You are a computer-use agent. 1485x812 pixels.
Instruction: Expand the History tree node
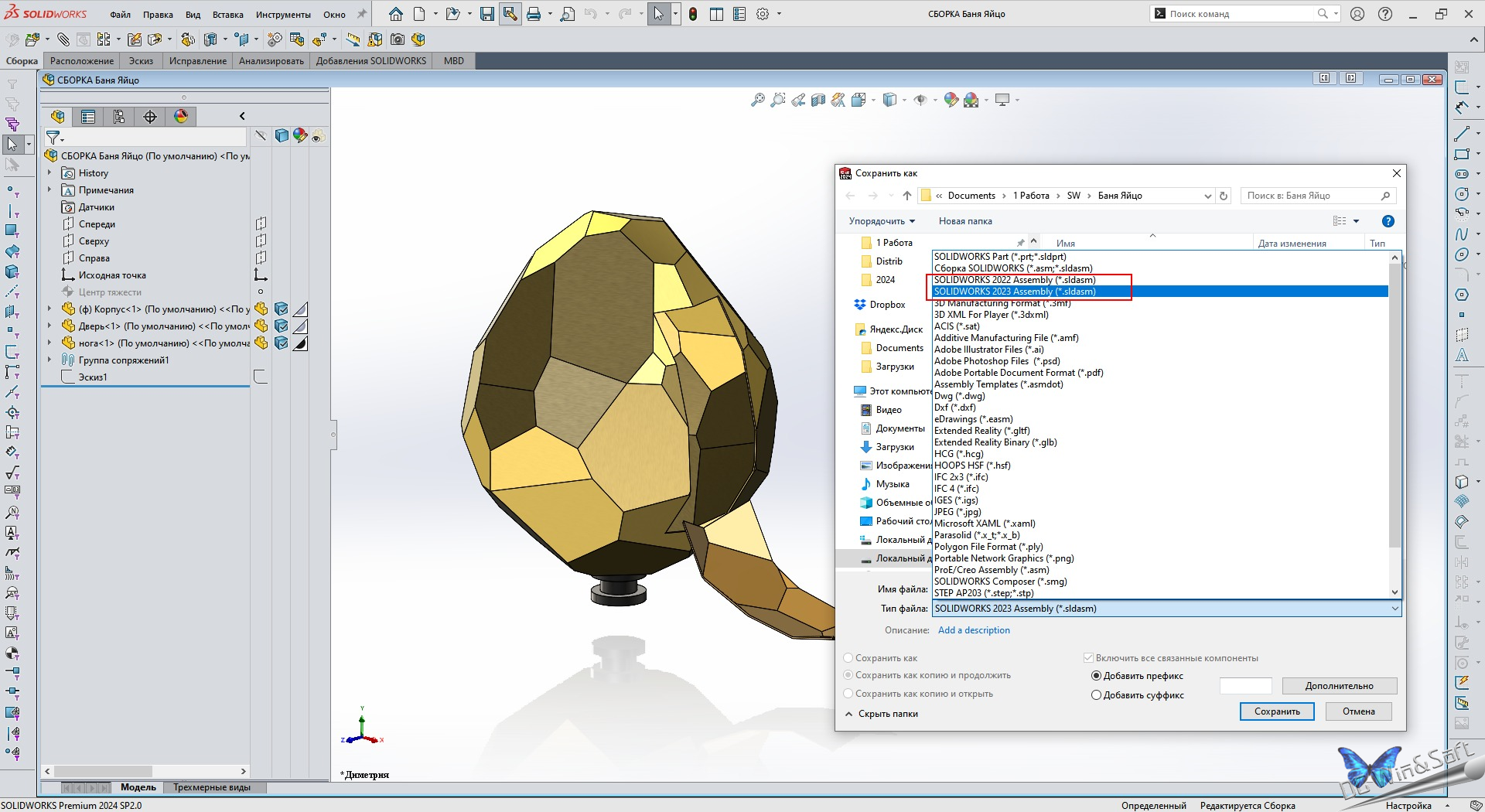pyautogui.click(x=49, y=173)
